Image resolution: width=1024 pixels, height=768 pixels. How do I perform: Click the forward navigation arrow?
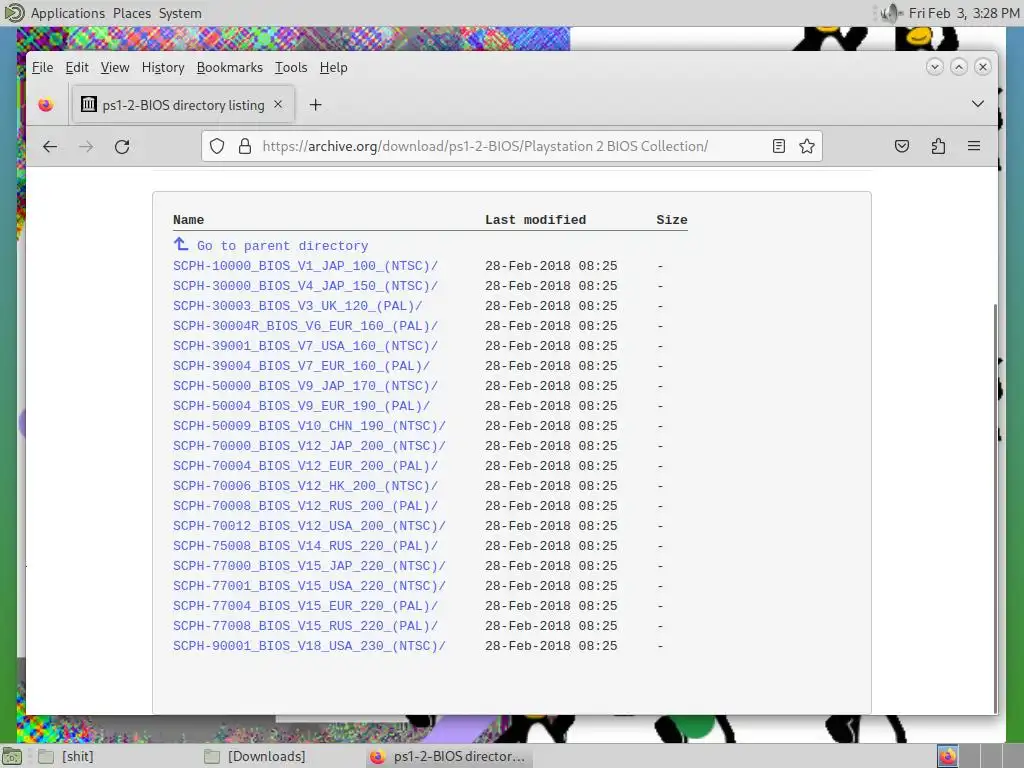pos(86,146)
